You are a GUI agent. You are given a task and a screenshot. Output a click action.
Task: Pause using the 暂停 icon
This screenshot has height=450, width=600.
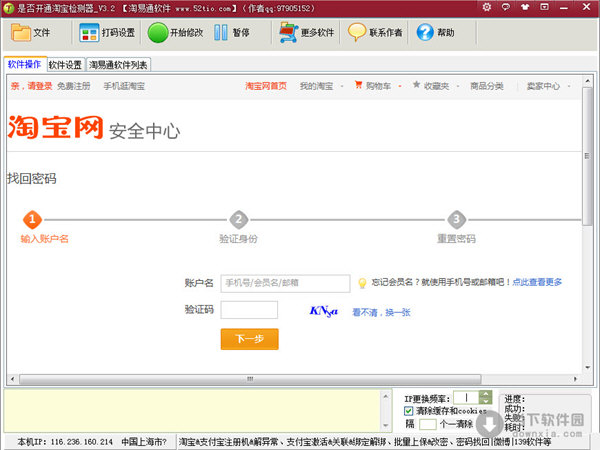(221, 33)
